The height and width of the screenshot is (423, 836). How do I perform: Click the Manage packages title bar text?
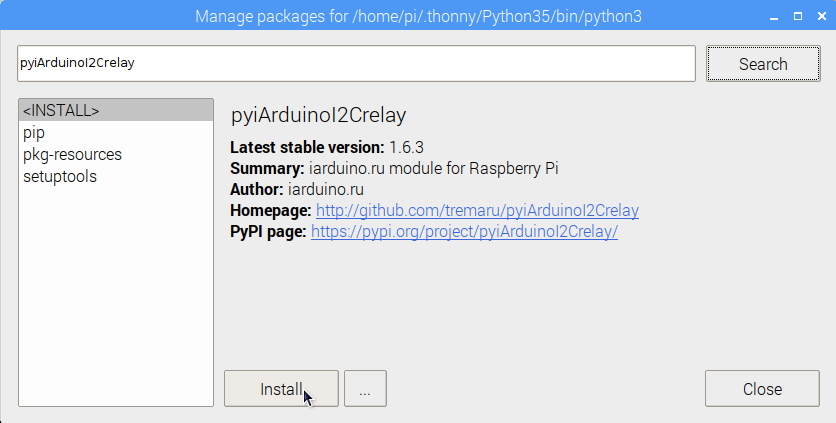coord(419,17)
